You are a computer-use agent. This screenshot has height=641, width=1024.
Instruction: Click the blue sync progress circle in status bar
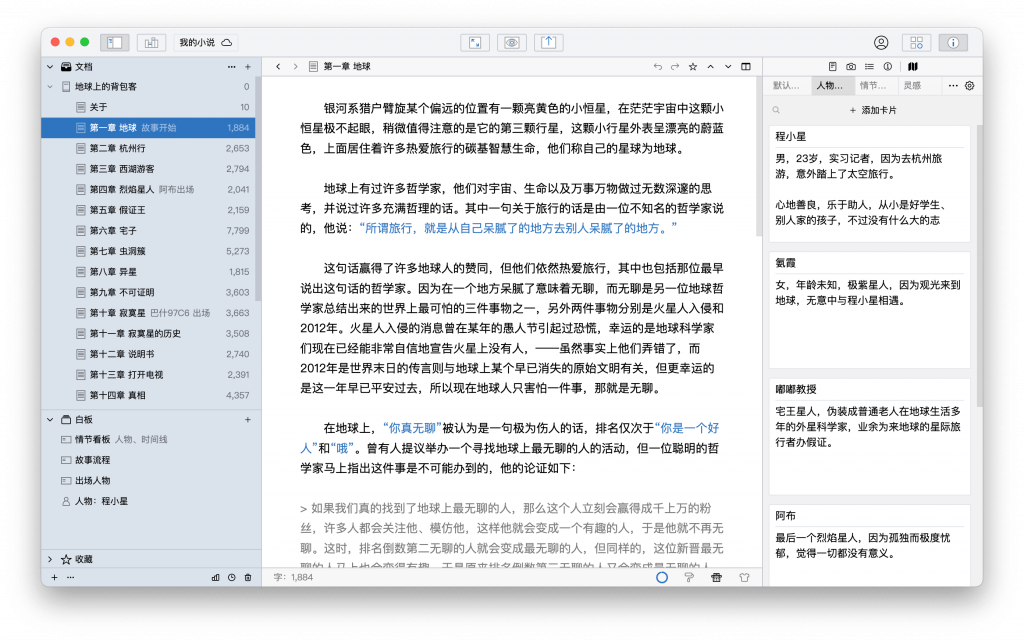coord(662,577)
